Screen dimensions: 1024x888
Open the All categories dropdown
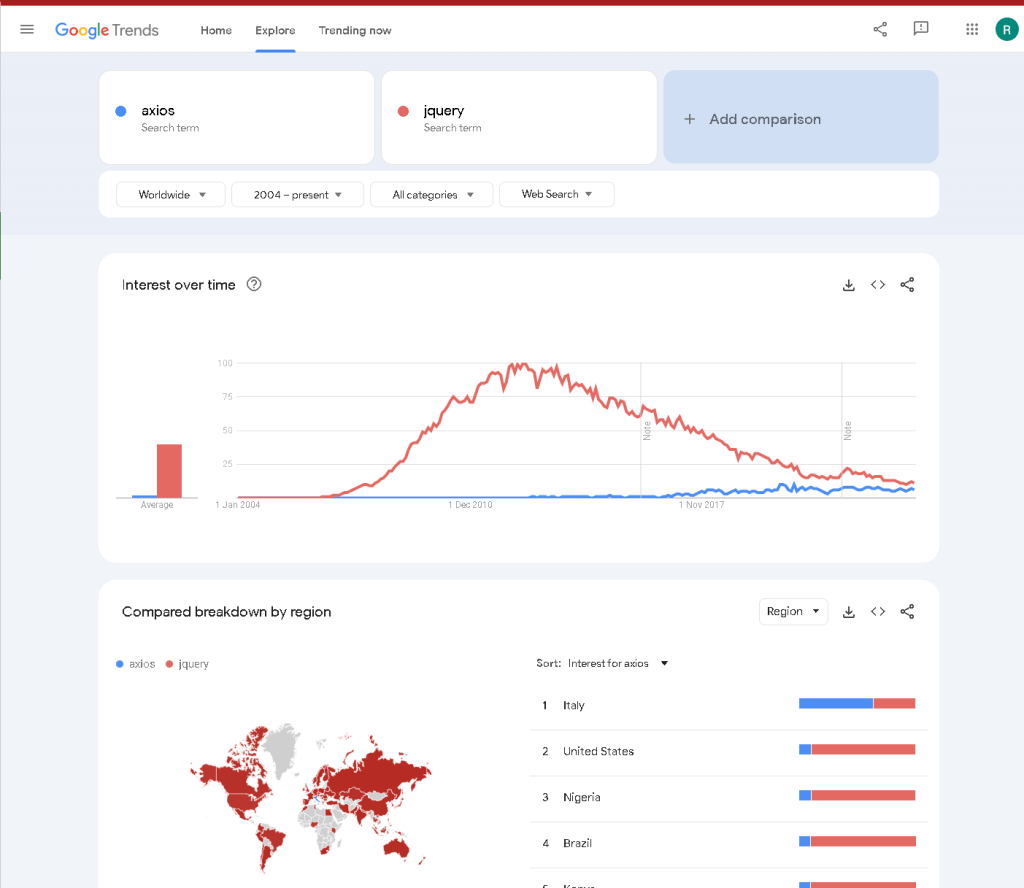pos(432,195)
